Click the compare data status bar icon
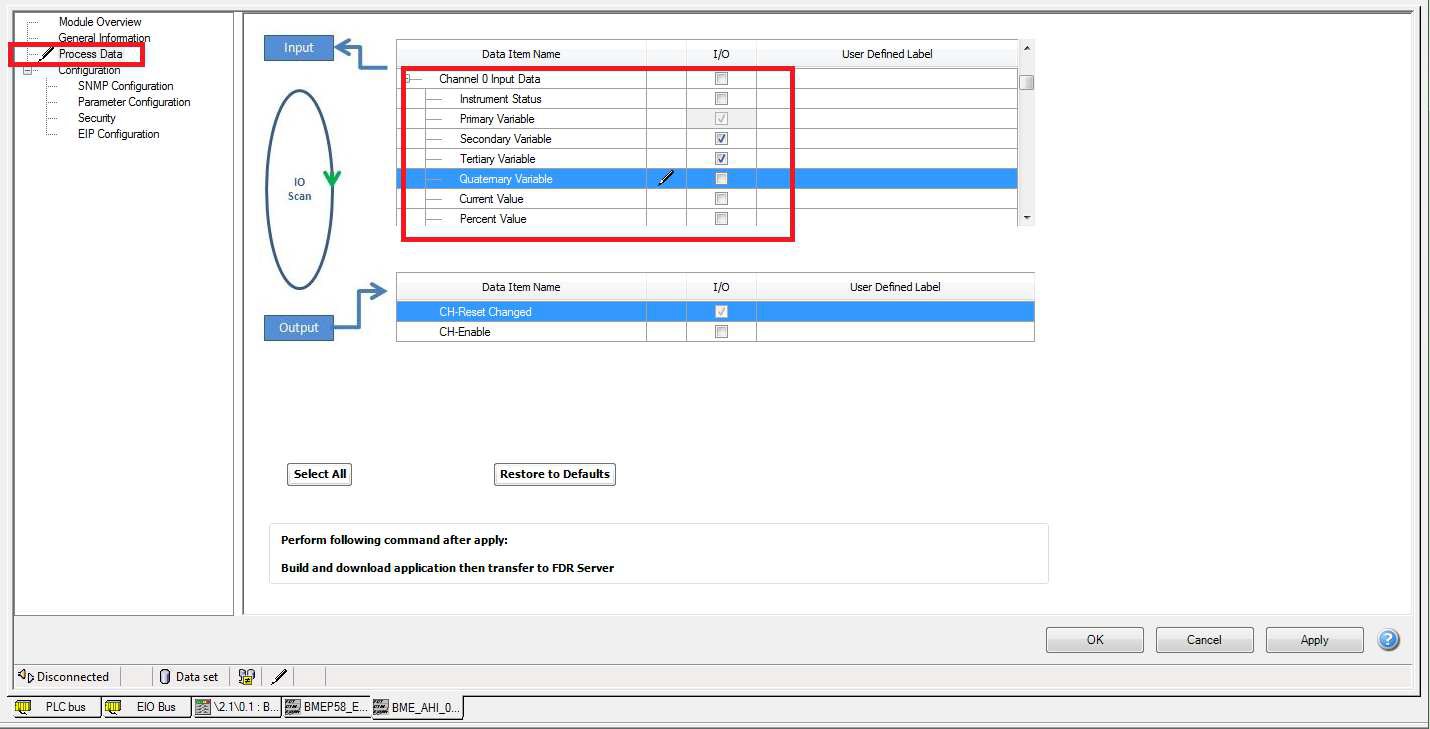Image resolution: width=1430 pixels, height=729 pixels. pyautogui.click(x=246, y=677)
